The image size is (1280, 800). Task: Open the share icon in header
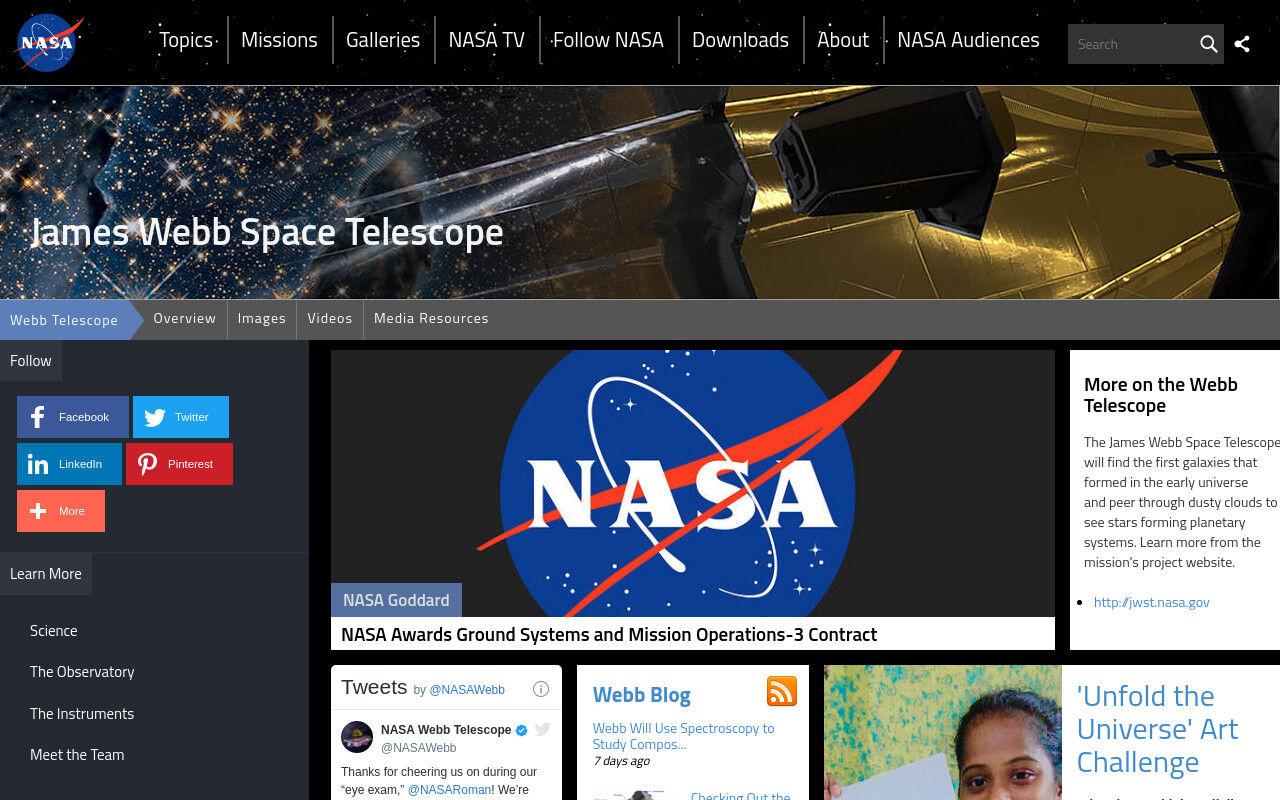point(1242,44)
